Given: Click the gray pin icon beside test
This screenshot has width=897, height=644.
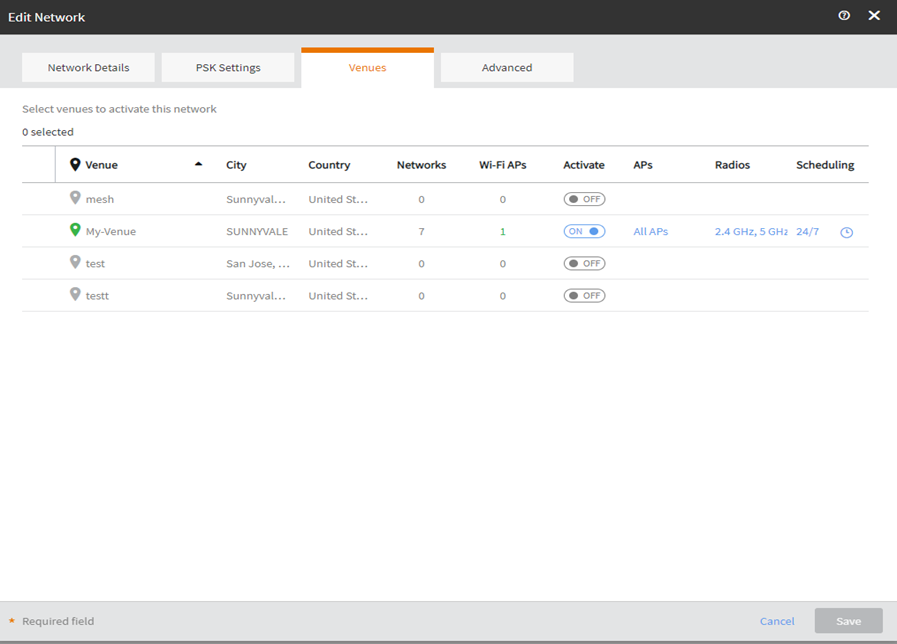Looking at the screenshot, I should (x=75, y=263).
